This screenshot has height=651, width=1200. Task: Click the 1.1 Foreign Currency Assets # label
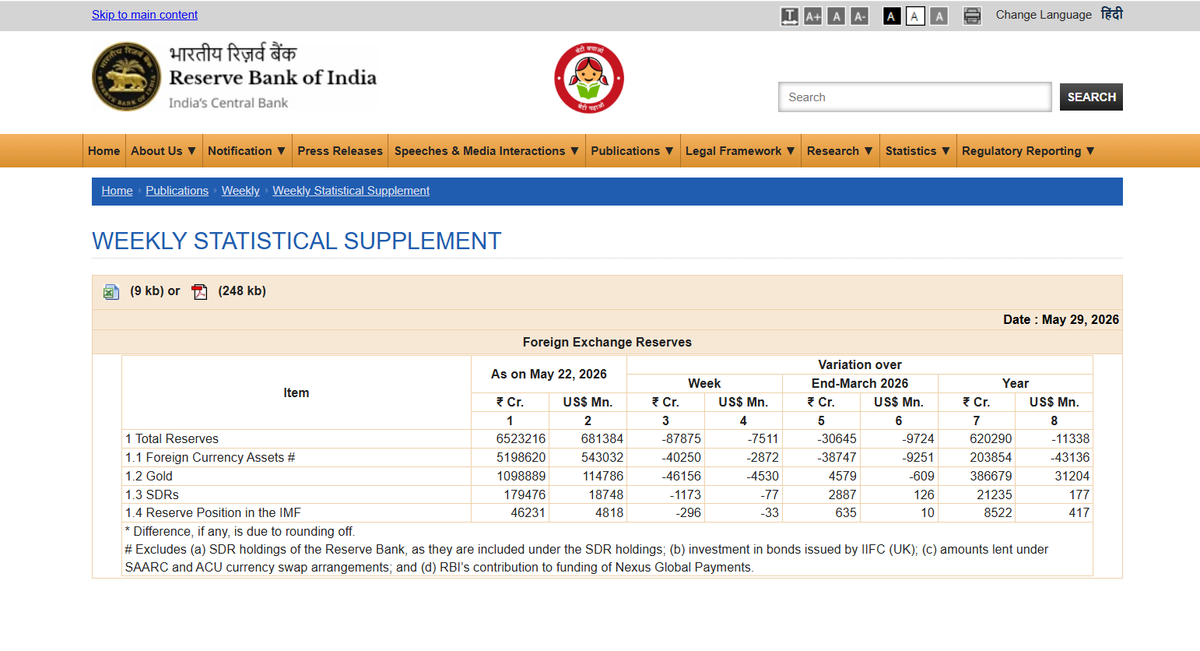(210, 457)
